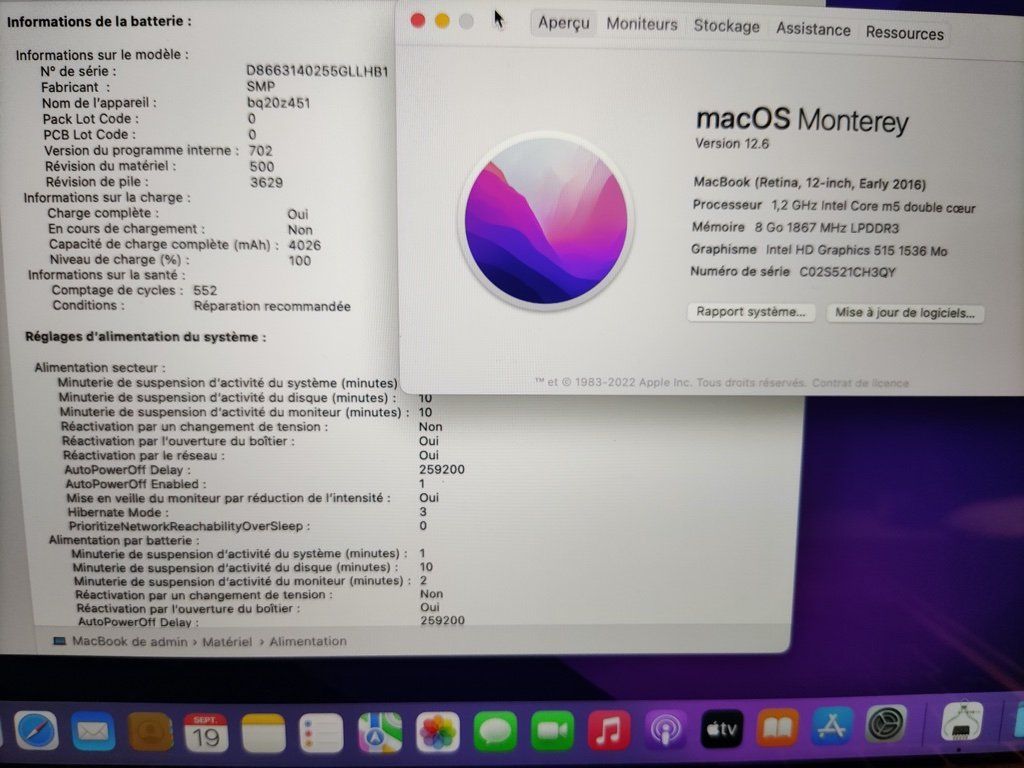Click the Hibernate Mode label

pos(118,513)
